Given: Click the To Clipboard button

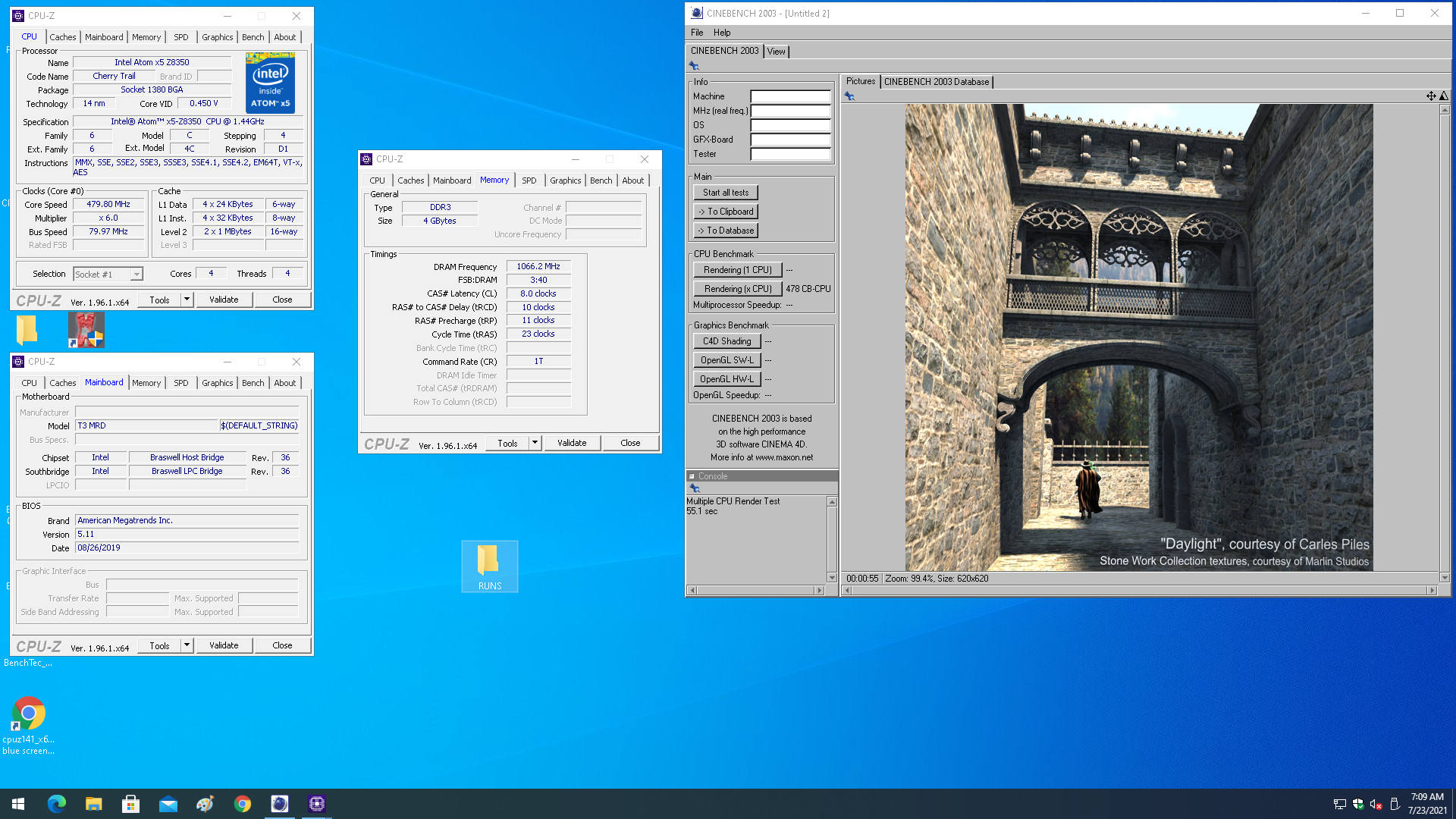Looking at the screenshot, I should 726,212.
